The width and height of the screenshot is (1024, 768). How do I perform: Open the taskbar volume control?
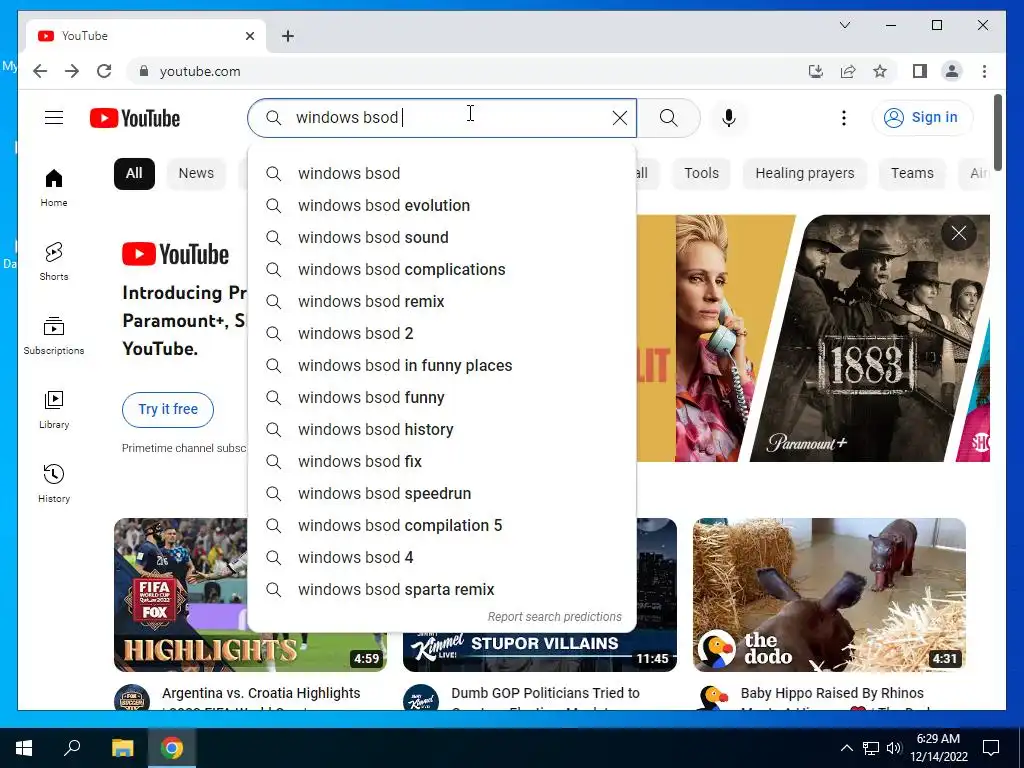(894, 748)
